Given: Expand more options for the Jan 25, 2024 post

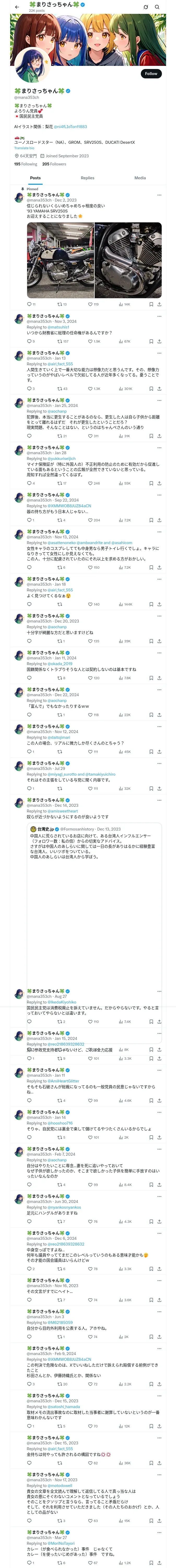Looking at the screenshot, I should tap(159, 400).
